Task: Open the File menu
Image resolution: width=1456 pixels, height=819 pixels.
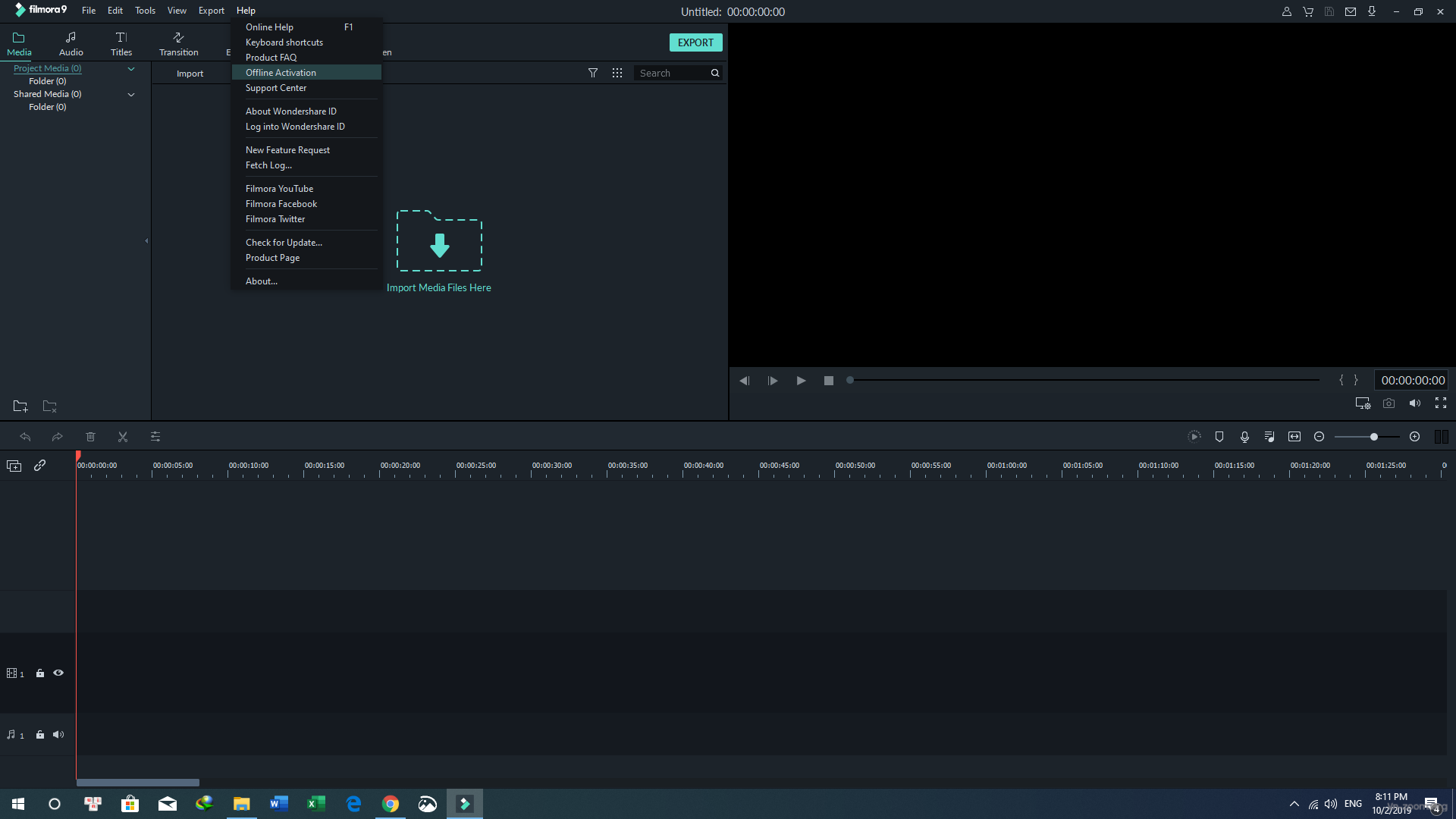Action: tap(89, 11)
